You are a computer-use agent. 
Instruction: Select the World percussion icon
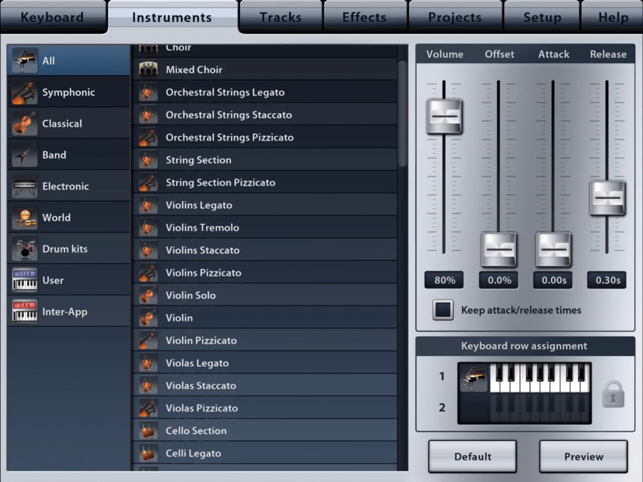(25, 217)
